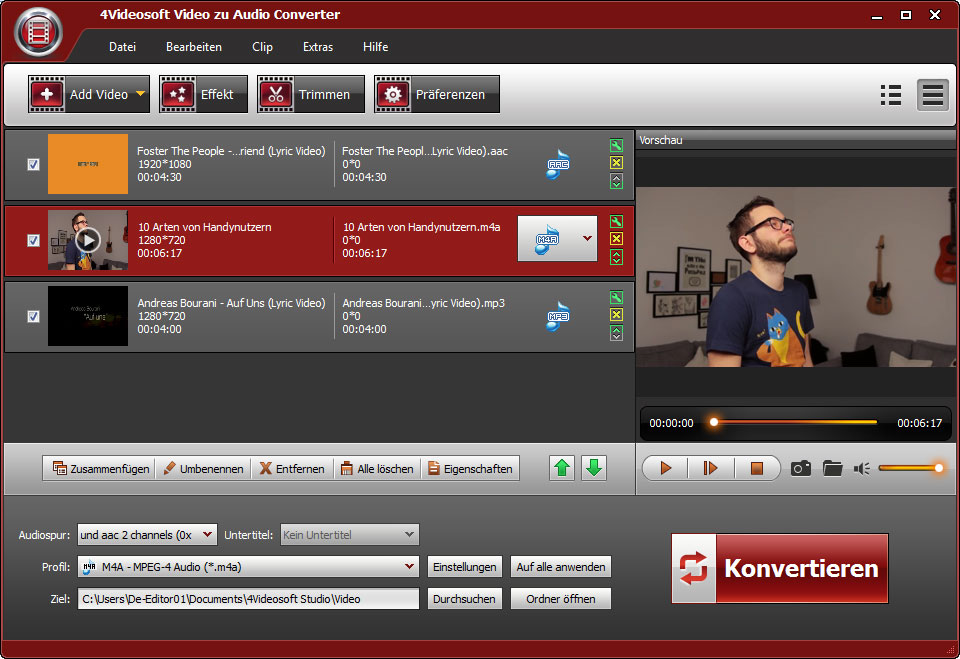Click AAC format icon for Foster The People
Screen dimensions: 960x659
[558, 164]
